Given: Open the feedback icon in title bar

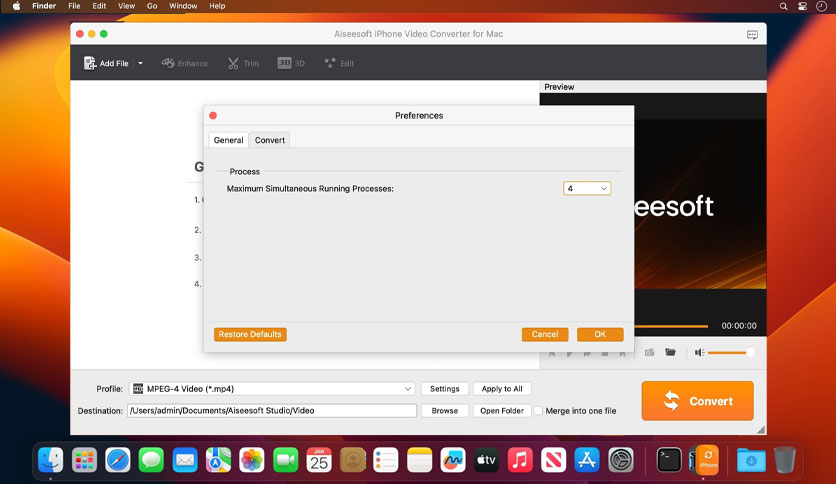Looking at the screenshot, I should 752,35.
